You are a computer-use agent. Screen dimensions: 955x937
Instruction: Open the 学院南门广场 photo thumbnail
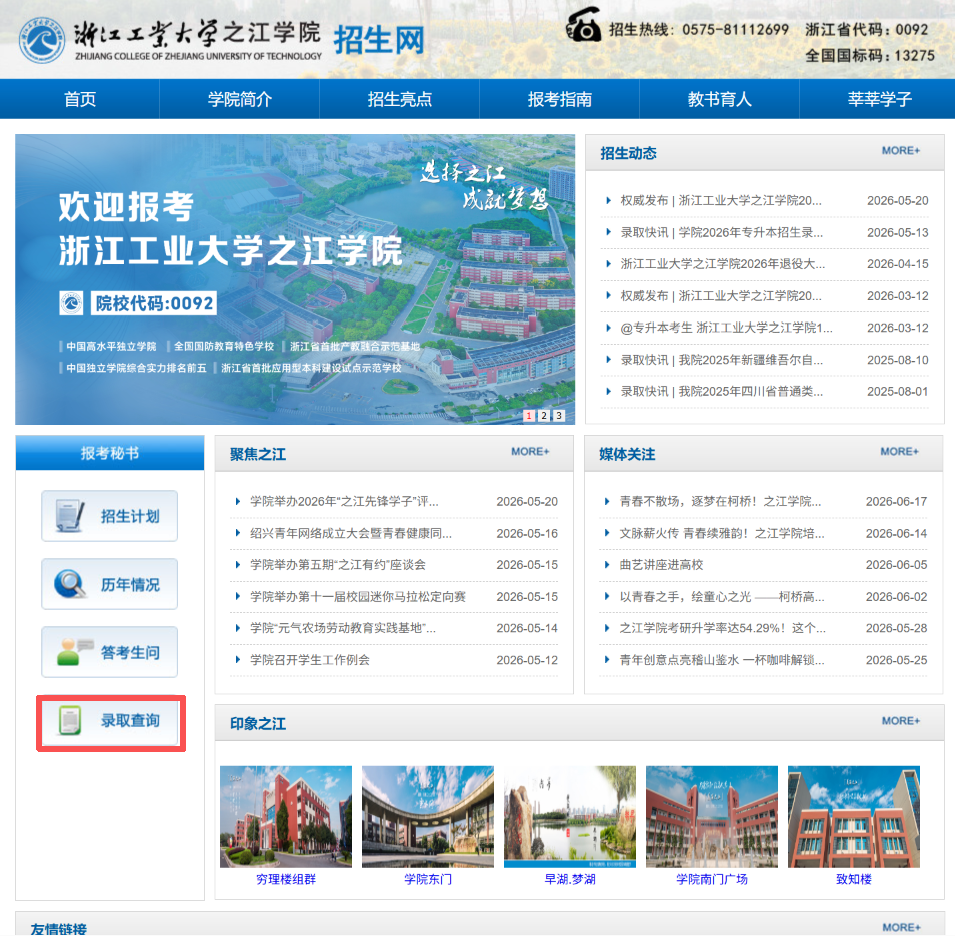[711, 816]
